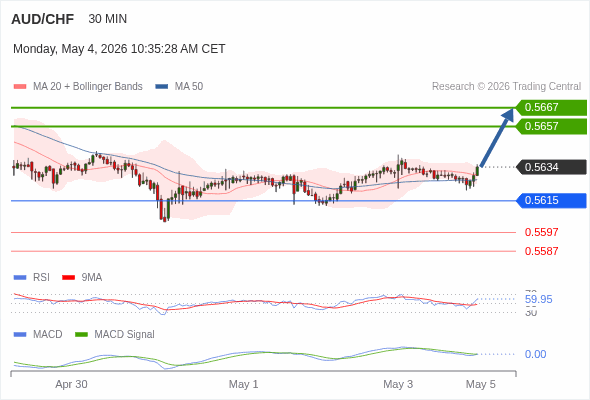Click the May 3 date axis label
The width and height of the screenshot is (590, 400).
pyautogui.click(x=398, y=384)
